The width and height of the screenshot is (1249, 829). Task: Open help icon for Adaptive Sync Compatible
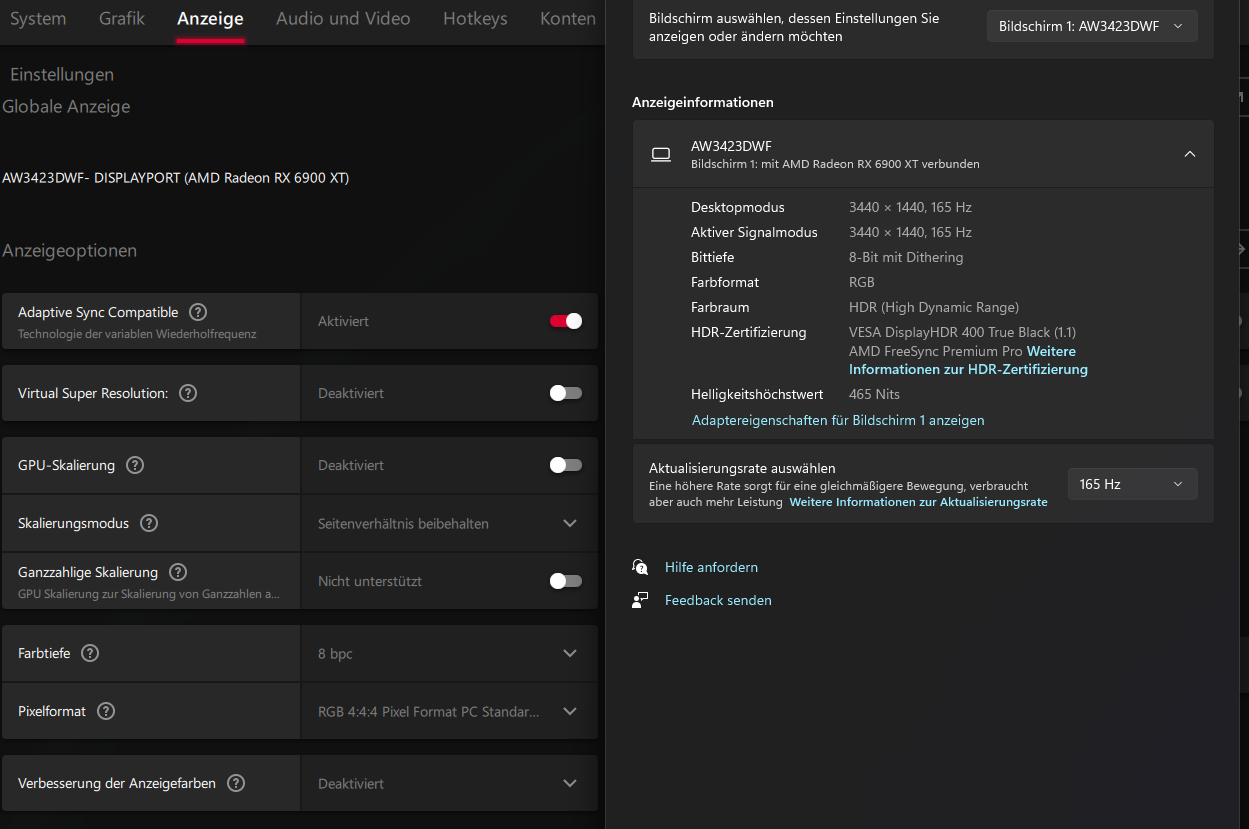tap(198, 312)
